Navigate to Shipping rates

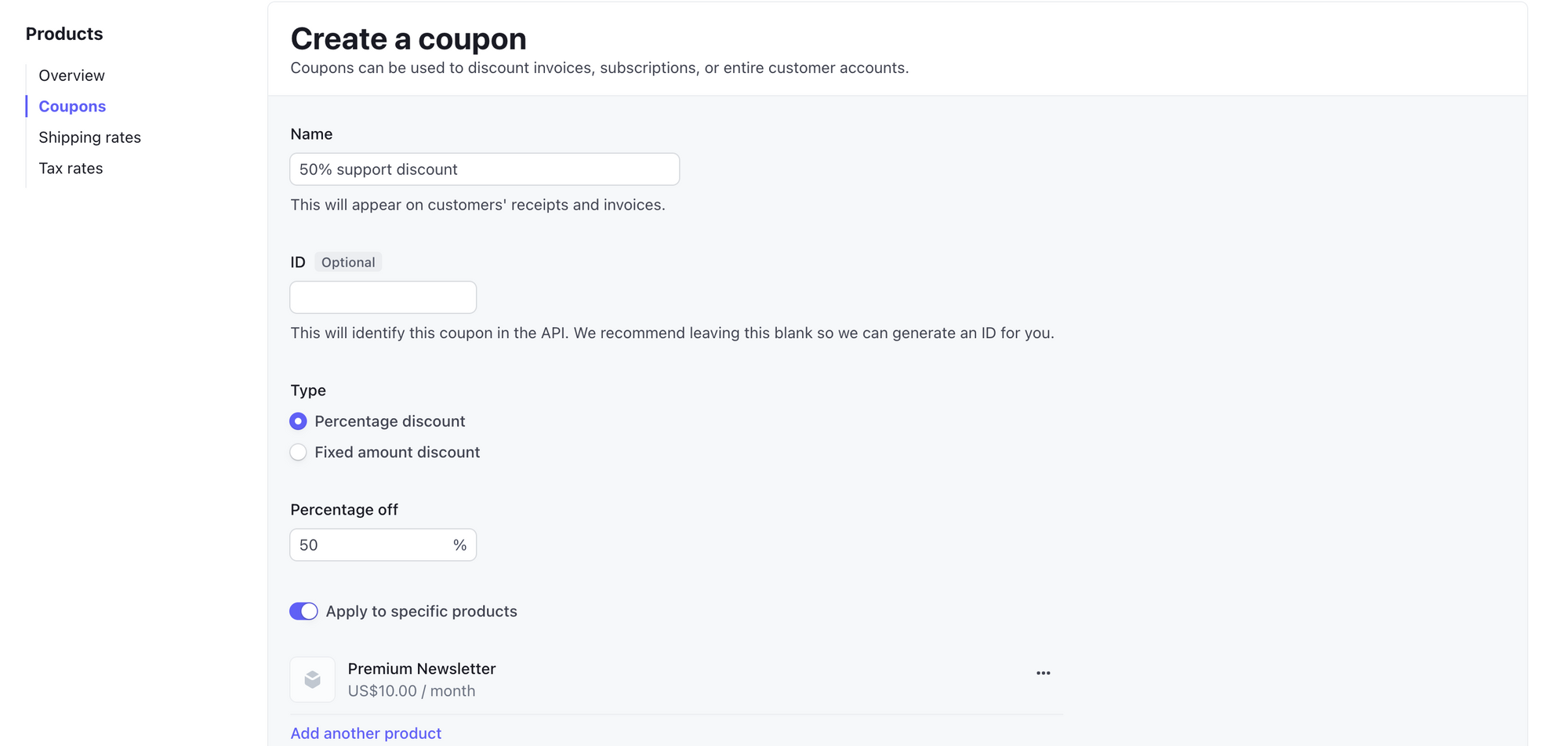pyautogui.click(x=89, y=137)
